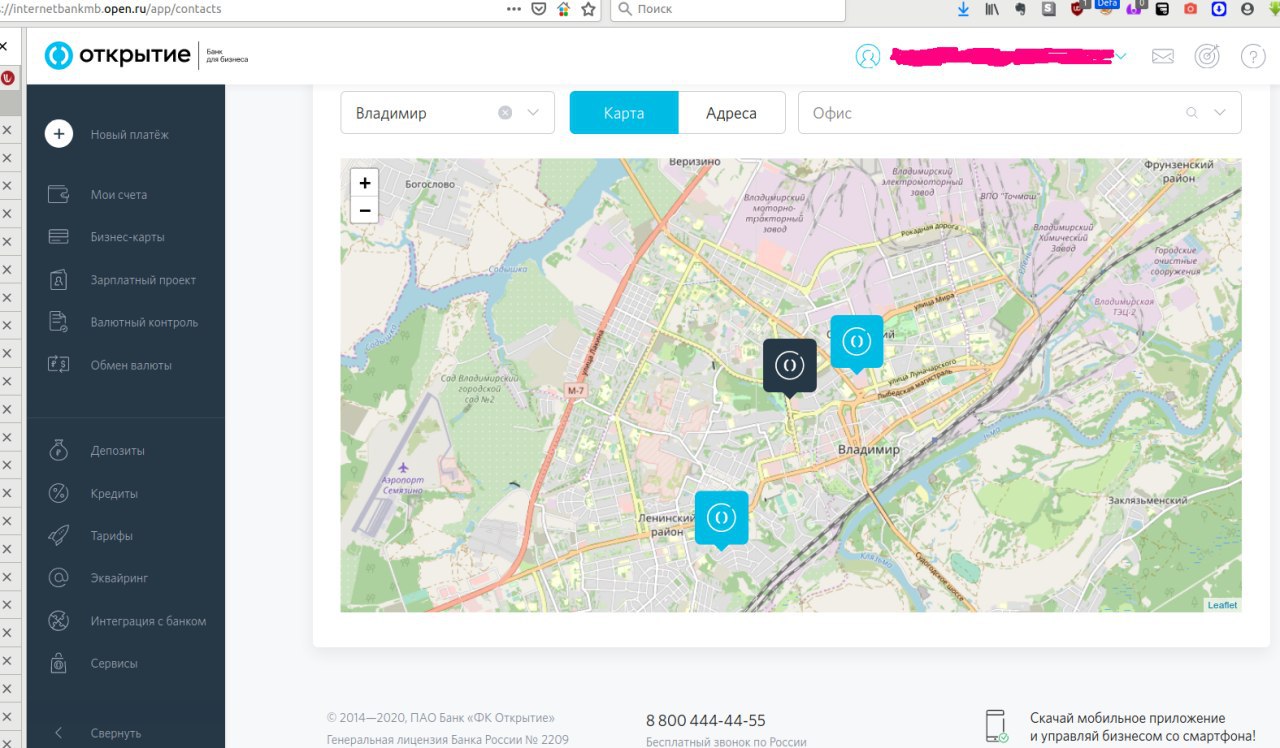1280x748 pixels.
Task: Click the browser downloads arrow icon
Action: pos(964,9)
